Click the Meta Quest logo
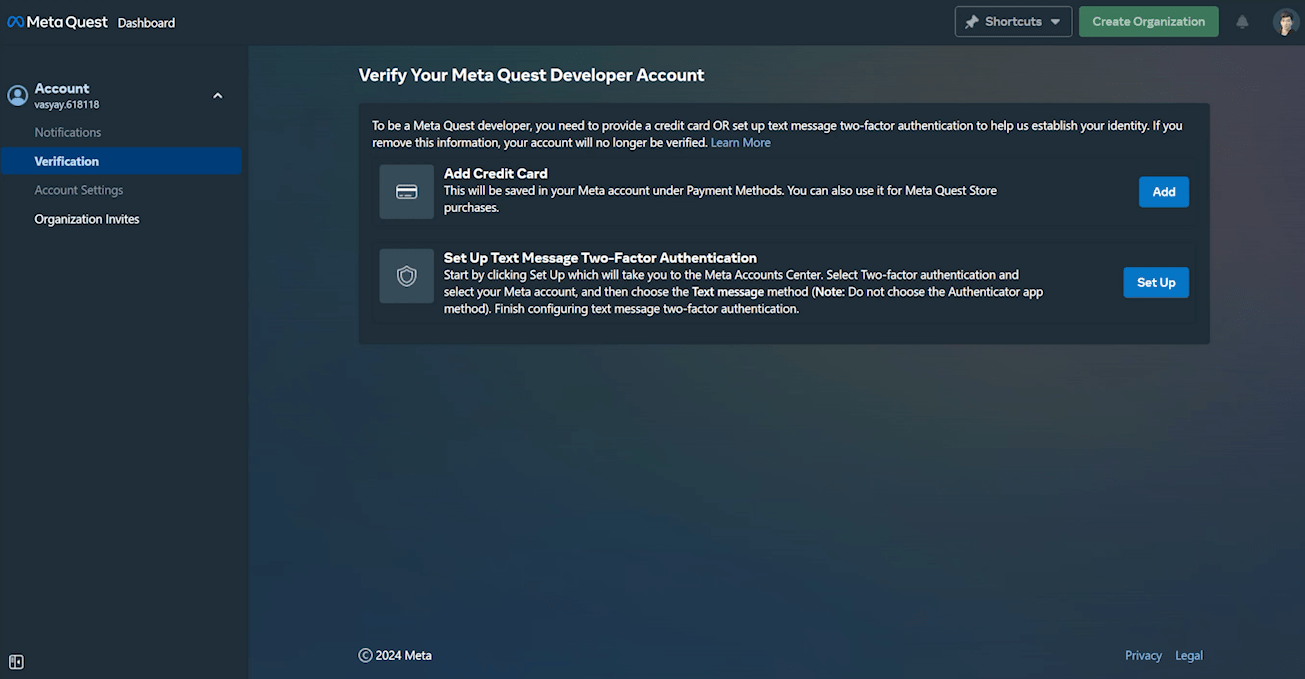The width and height of the screenshot is (1305, 679). (57, 22)
